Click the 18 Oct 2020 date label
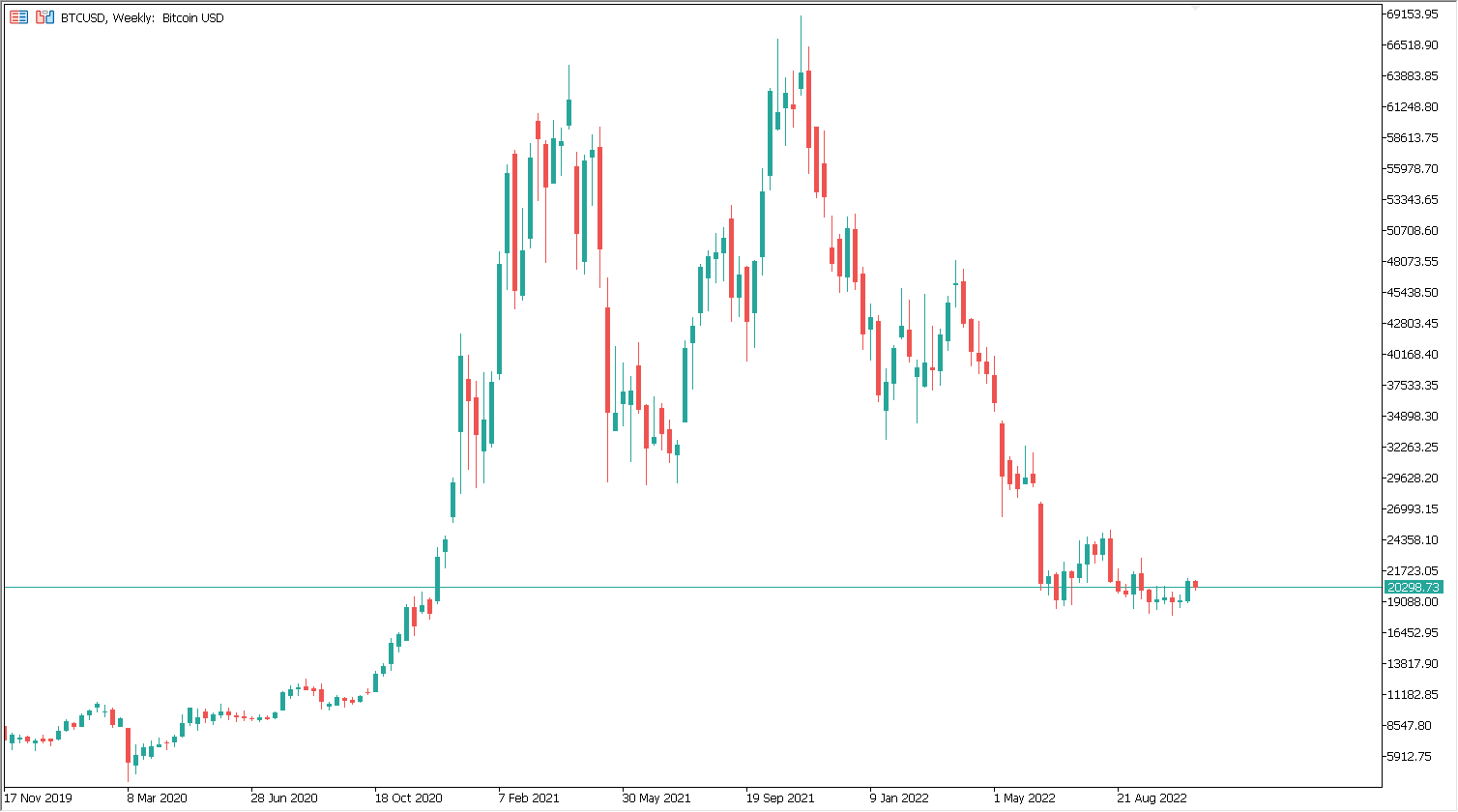 [409, 798]
